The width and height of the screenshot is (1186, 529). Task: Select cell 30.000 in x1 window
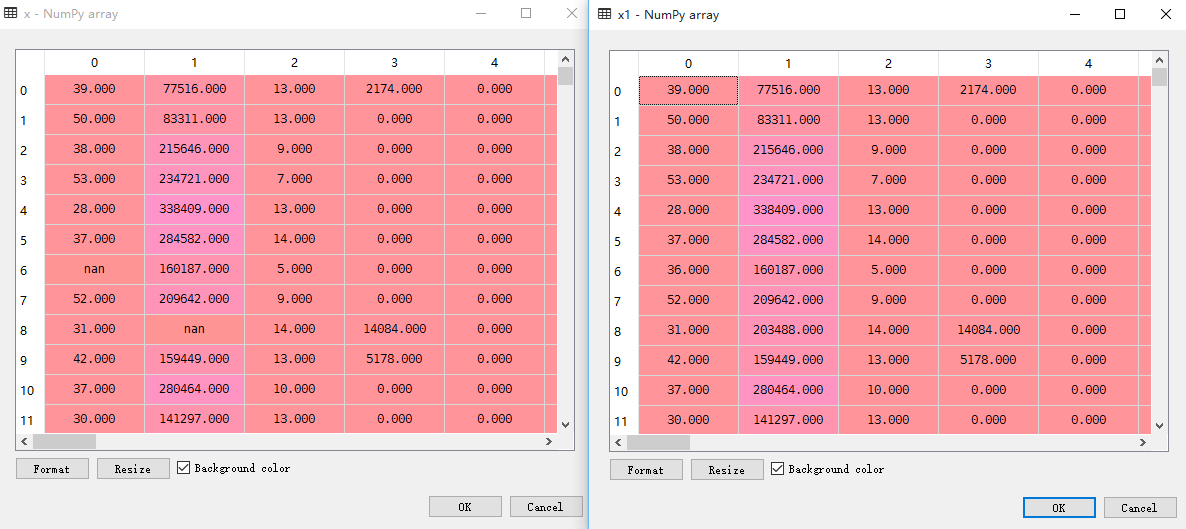688,419
